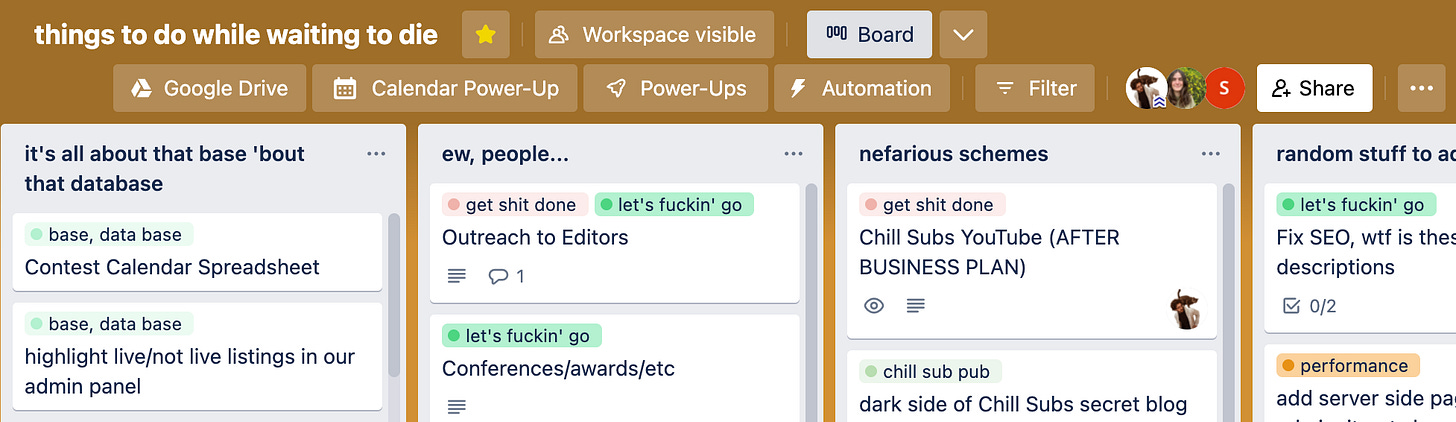
Task: Click the "it's all about that base" list title
Action: (x=165, y=169)
